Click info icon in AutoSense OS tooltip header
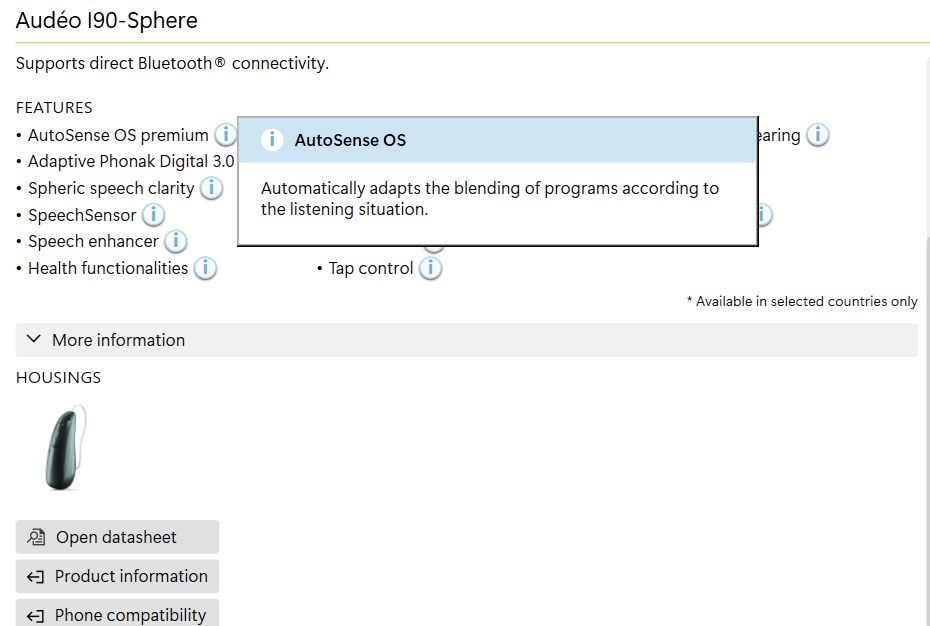 (272, 140)
